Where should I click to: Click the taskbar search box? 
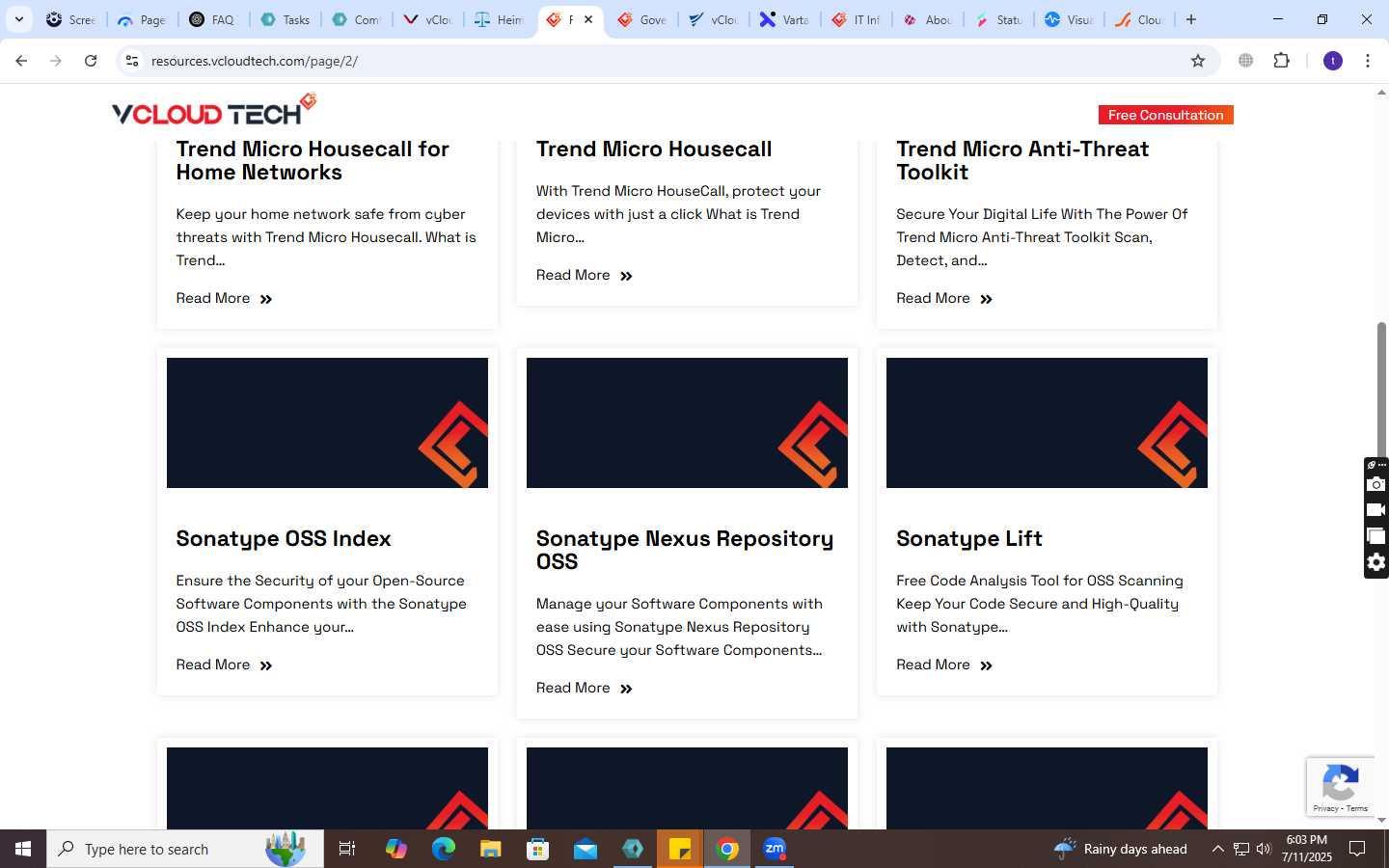pyautogui.click(x=185, y=849)
